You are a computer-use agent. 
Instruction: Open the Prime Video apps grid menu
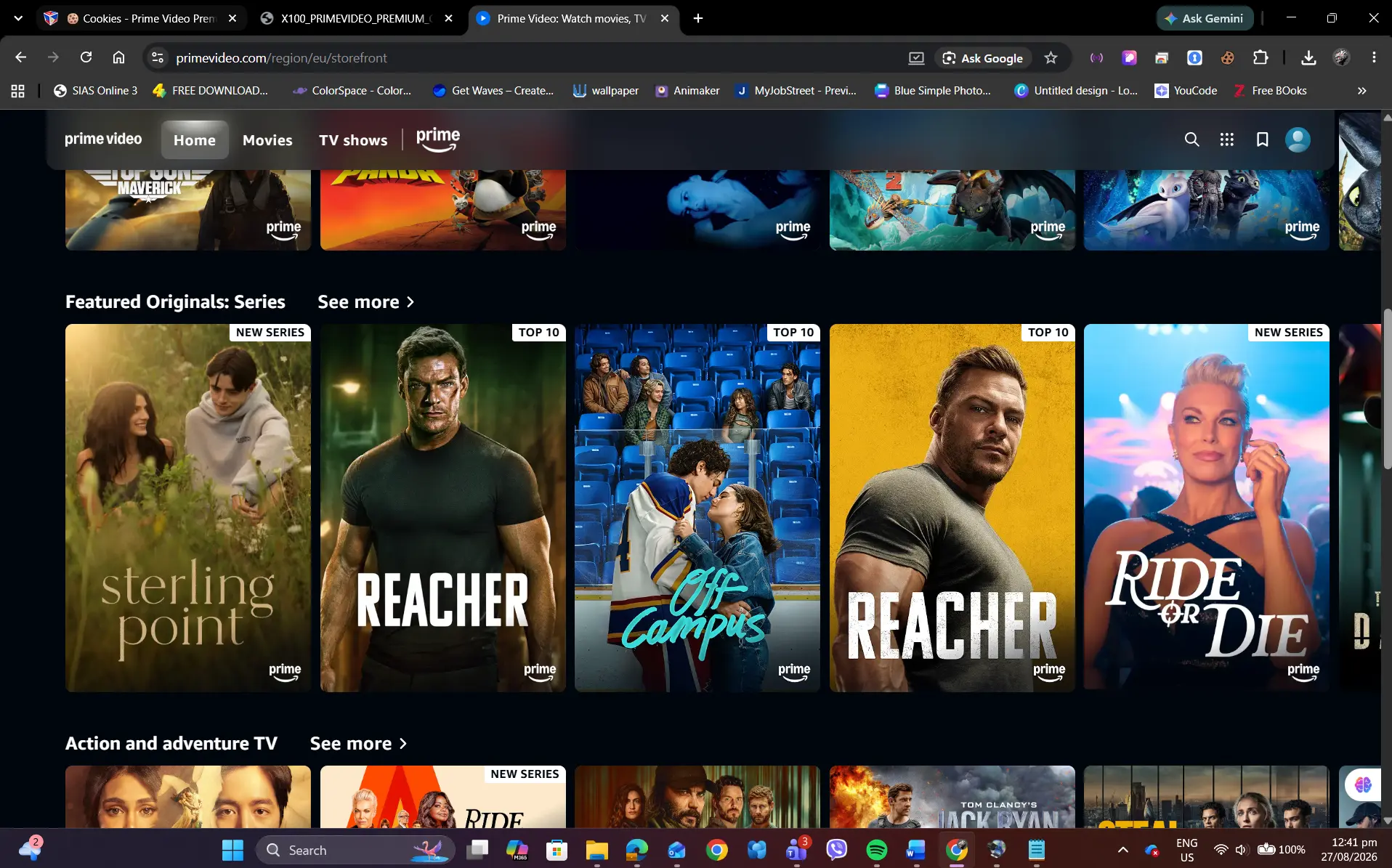click(x=1227, y=139)
